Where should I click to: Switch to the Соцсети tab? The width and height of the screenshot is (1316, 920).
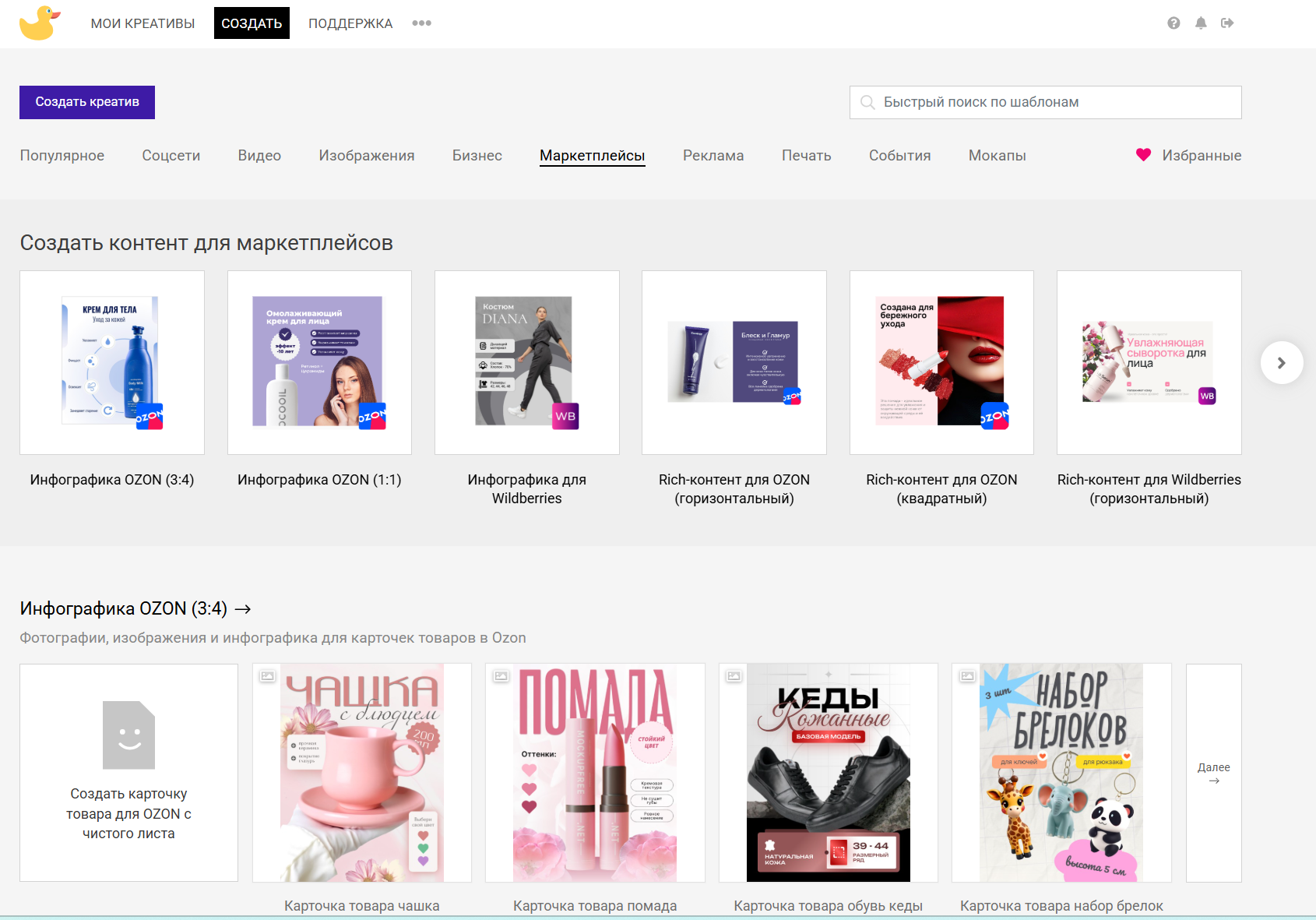171,156
